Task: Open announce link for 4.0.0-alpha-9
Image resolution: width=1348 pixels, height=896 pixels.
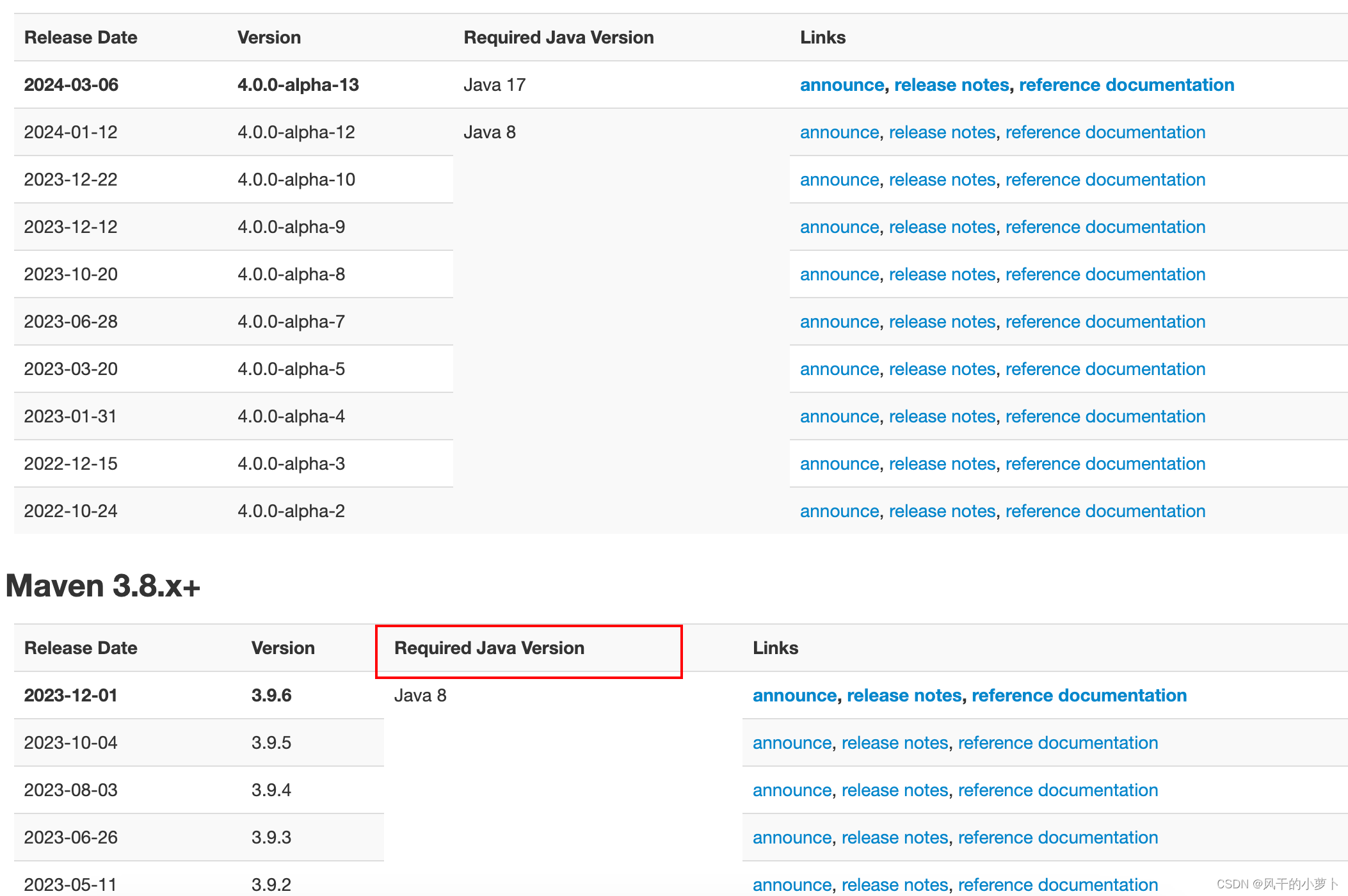Action: tap(839, 227)
